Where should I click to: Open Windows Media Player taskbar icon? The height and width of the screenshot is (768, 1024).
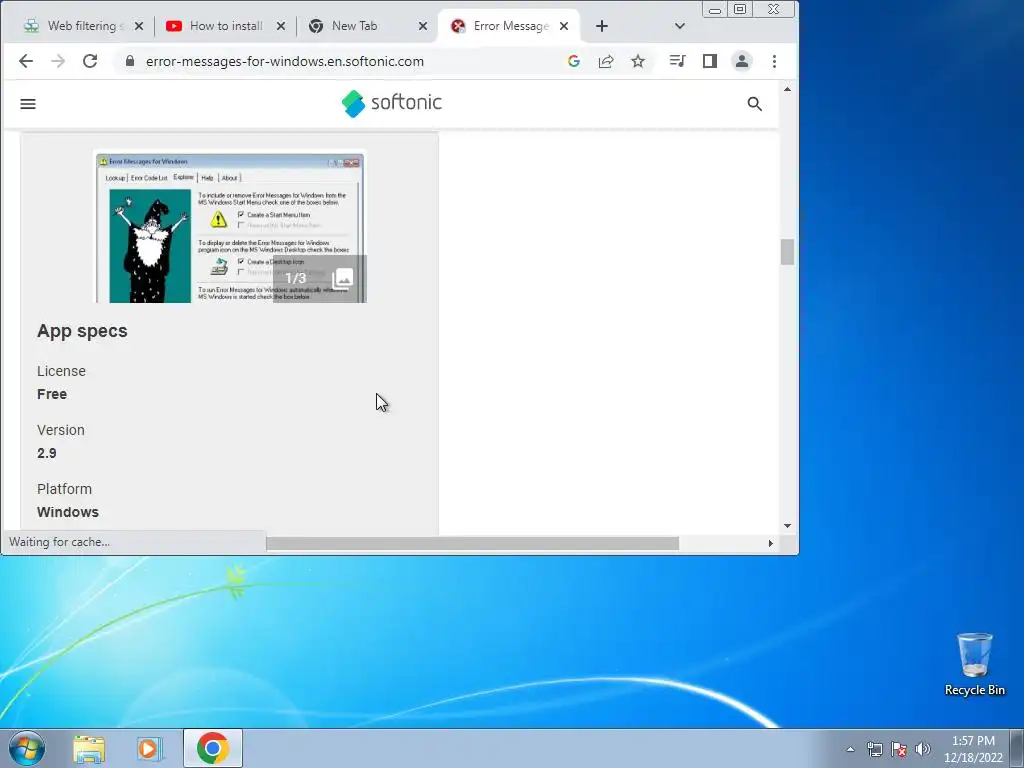(149, 748)
